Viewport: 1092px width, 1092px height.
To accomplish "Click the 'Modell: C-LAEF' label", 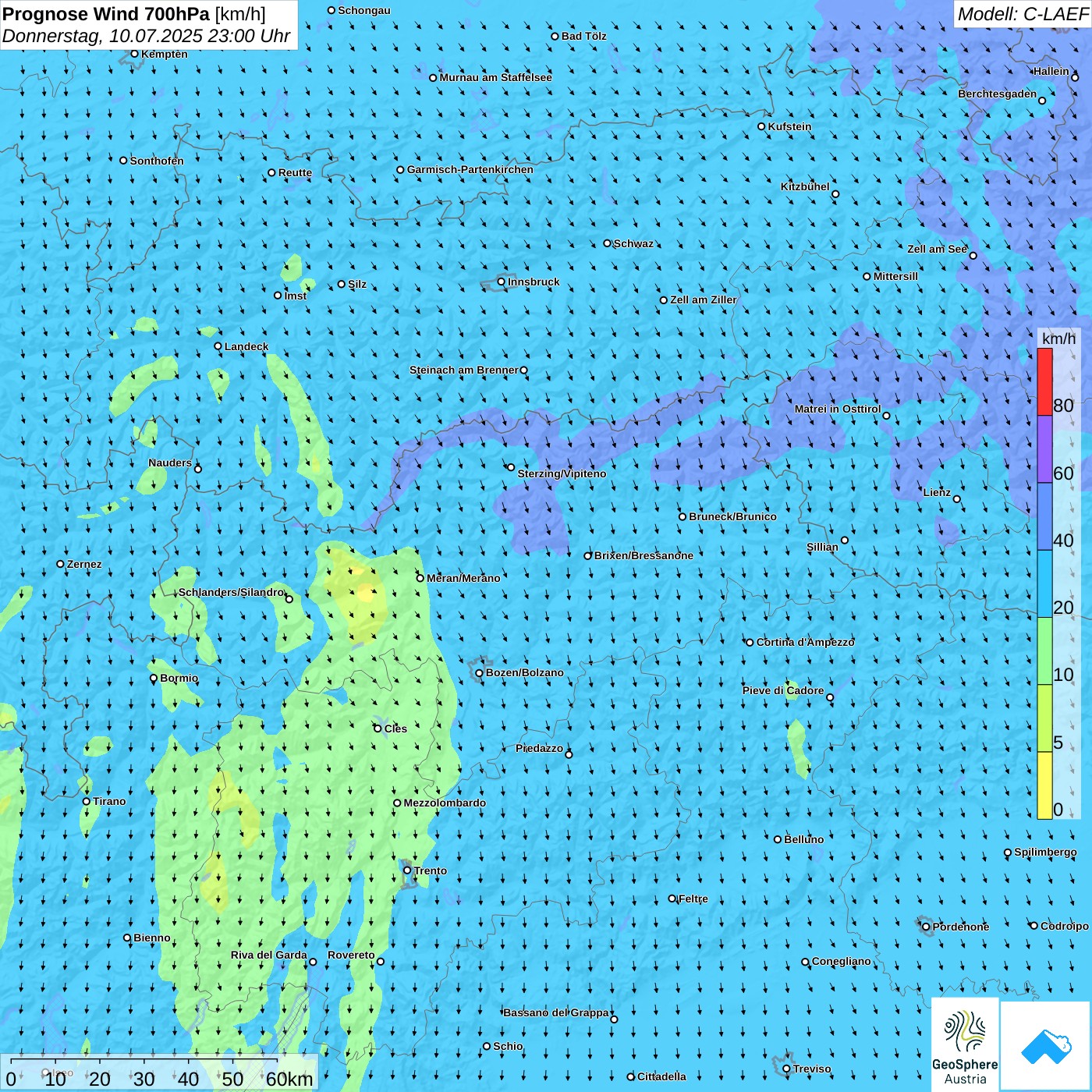I will coord(1023,13).
